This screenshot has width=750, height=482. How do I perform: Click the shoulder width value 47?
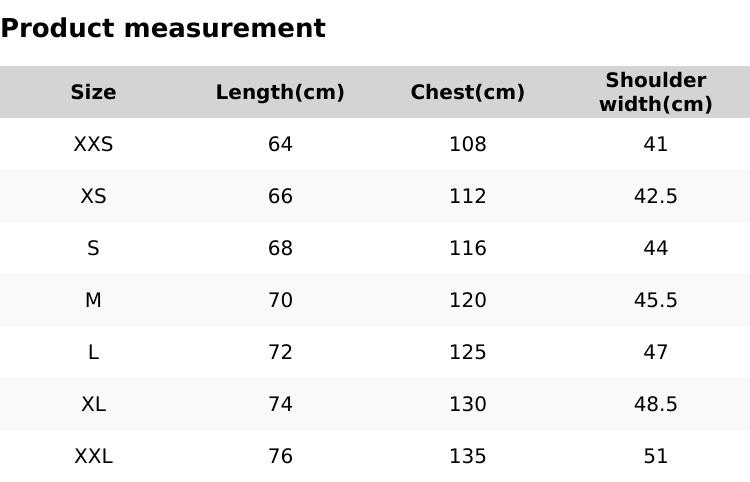click(x=655, y=352)
